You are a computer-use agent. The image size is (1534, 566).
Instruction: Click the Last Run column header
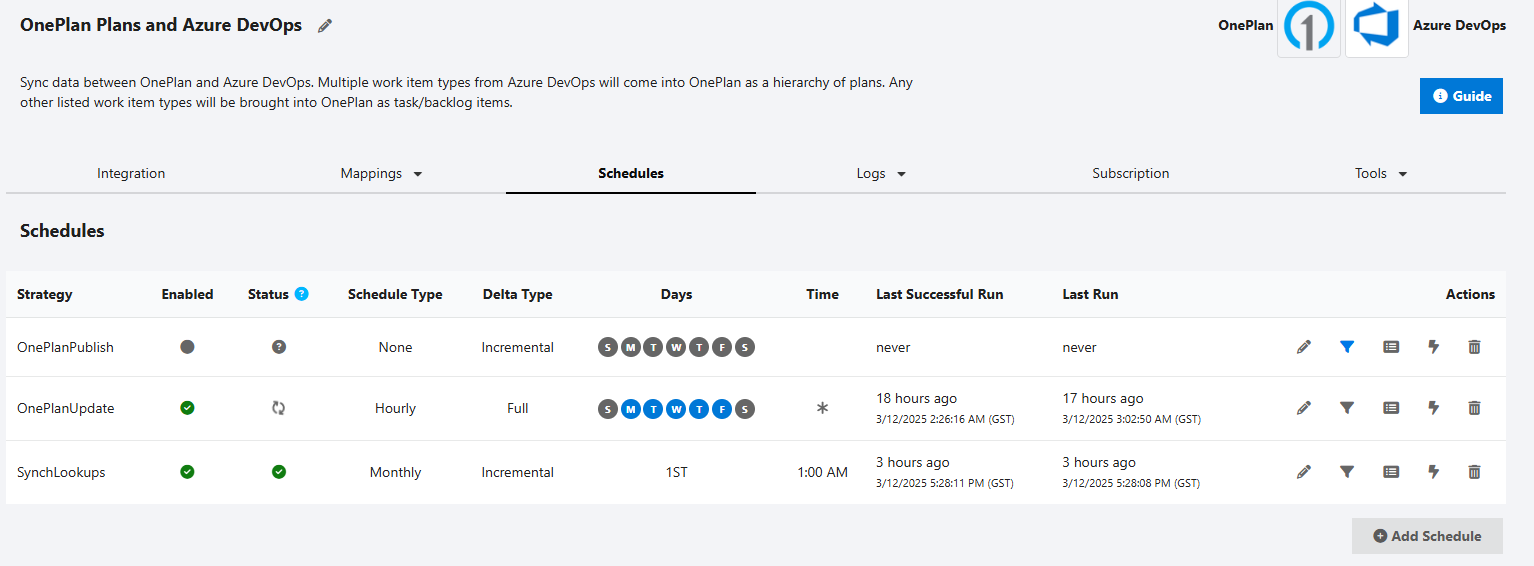pos(1090,294)
